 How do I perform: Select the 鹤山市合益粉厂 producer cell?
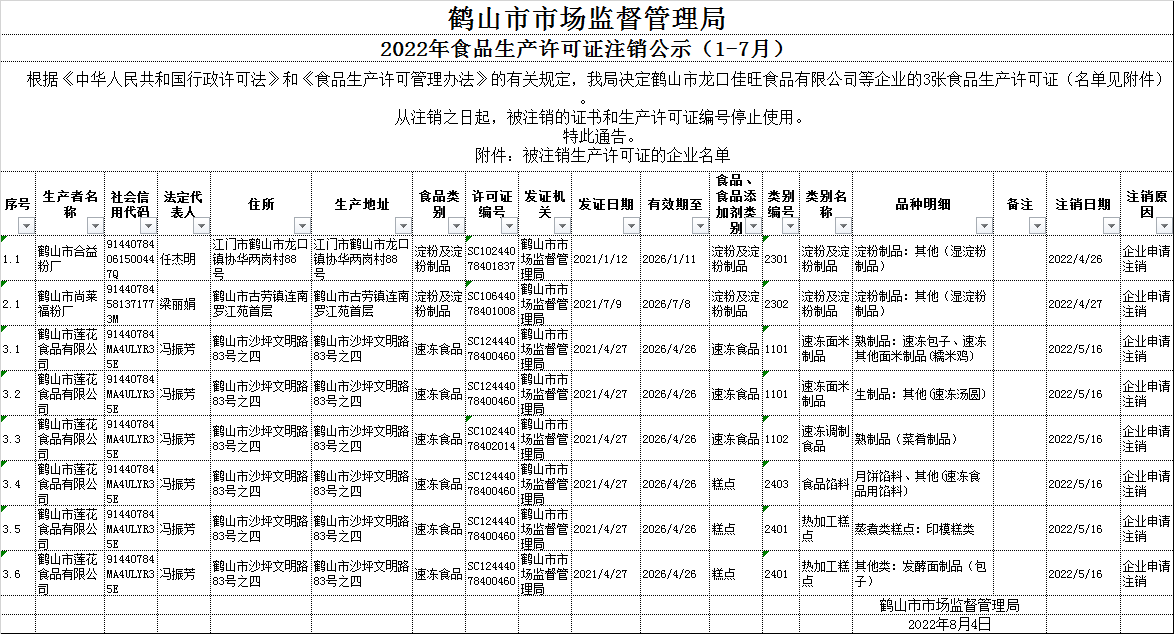(70, 258)
